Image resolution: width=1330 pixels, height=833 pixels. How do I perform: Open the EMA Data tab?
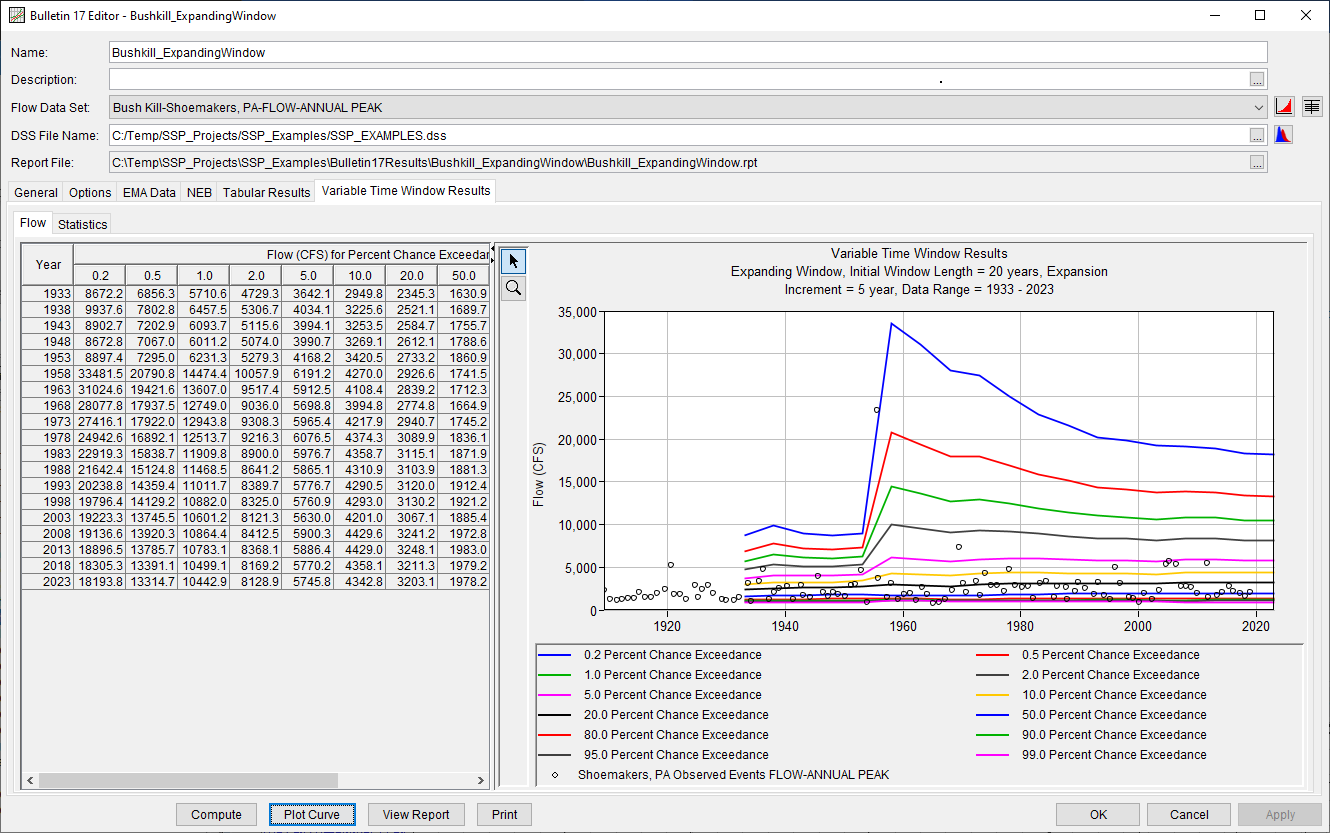(x=148, y=192)
